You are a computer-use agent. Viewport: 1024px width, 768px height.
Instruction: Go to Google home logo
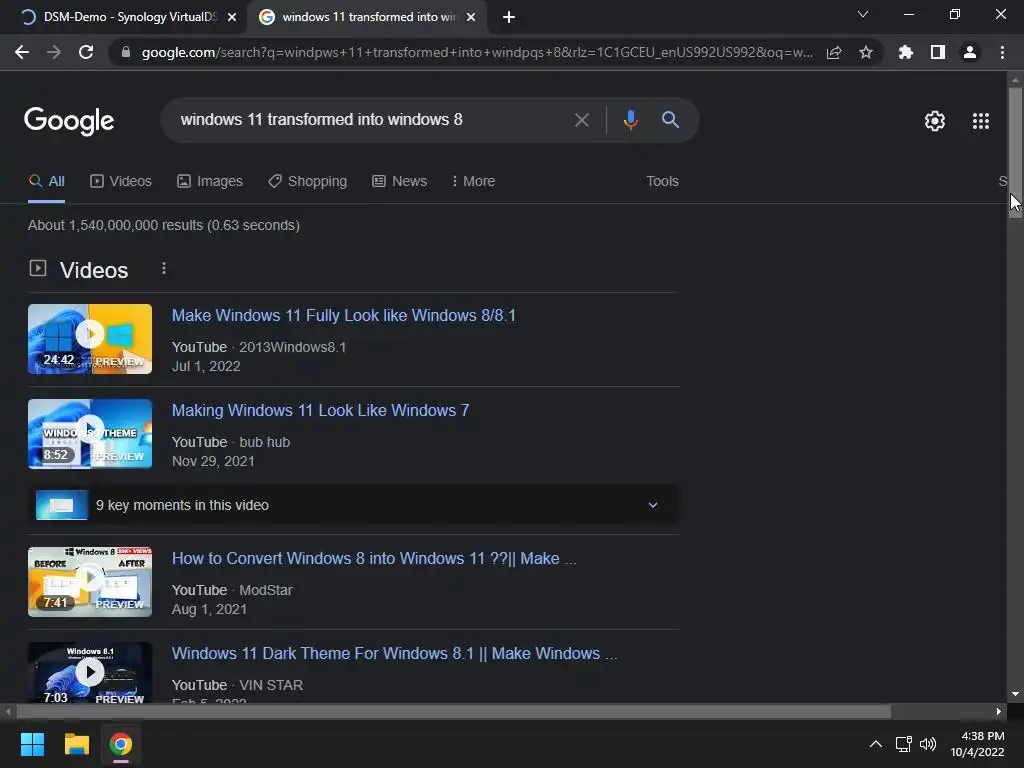tap(69, 121)
